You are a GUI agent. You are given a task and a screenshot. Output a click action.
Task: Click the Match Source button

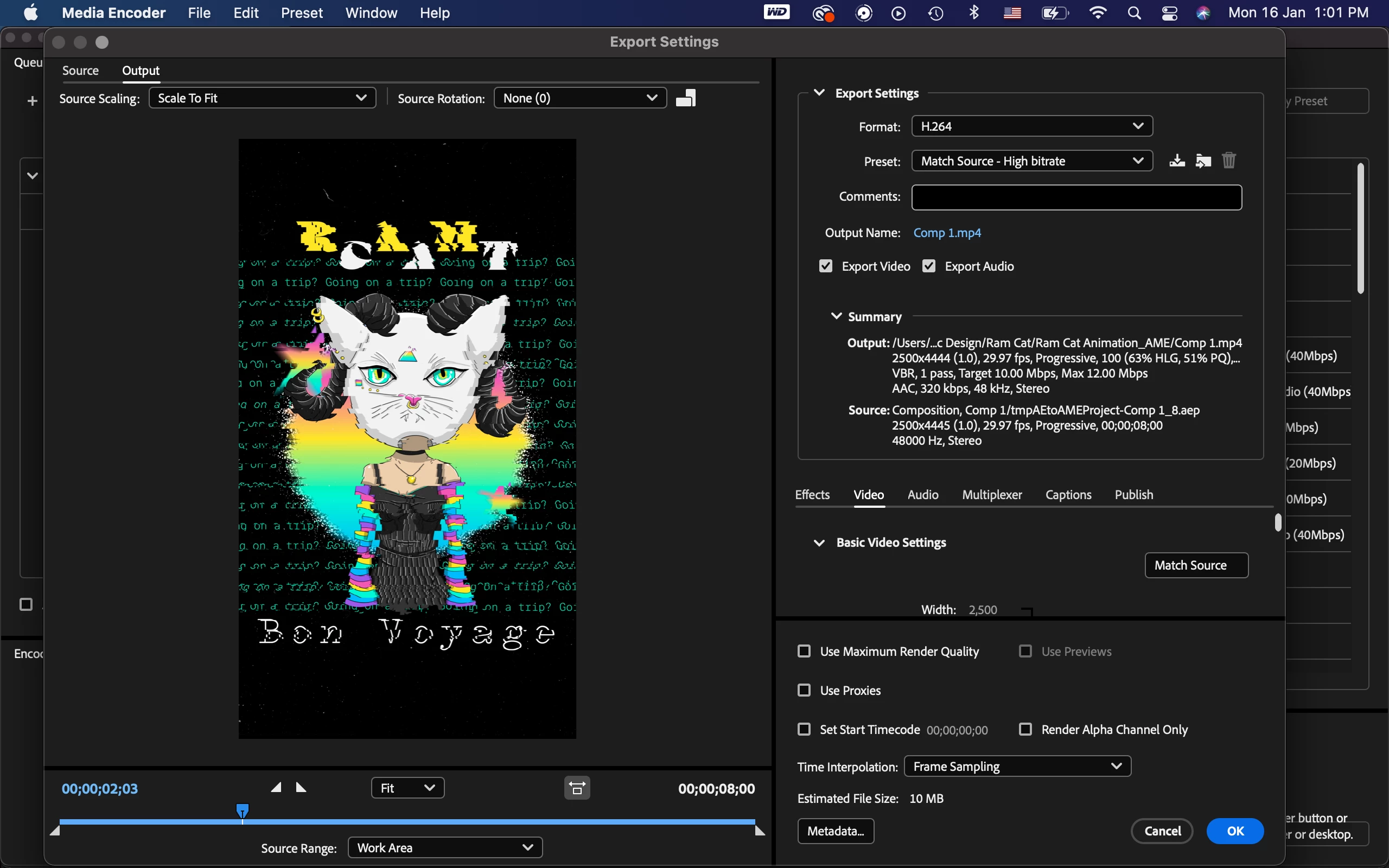(x=1196, y=565)
